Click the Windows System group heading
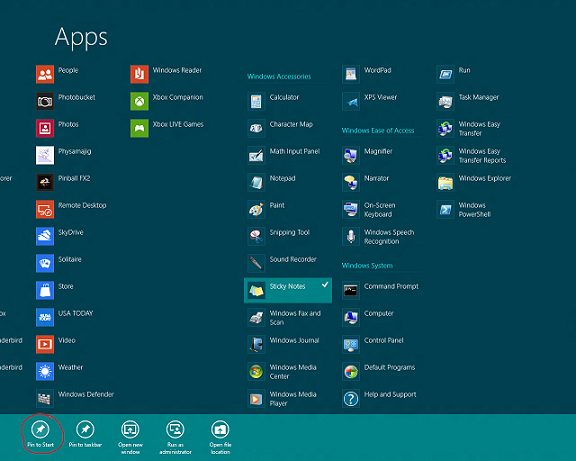Image resolution: width=576 pixels, height=461 pixels. [367, 266]
